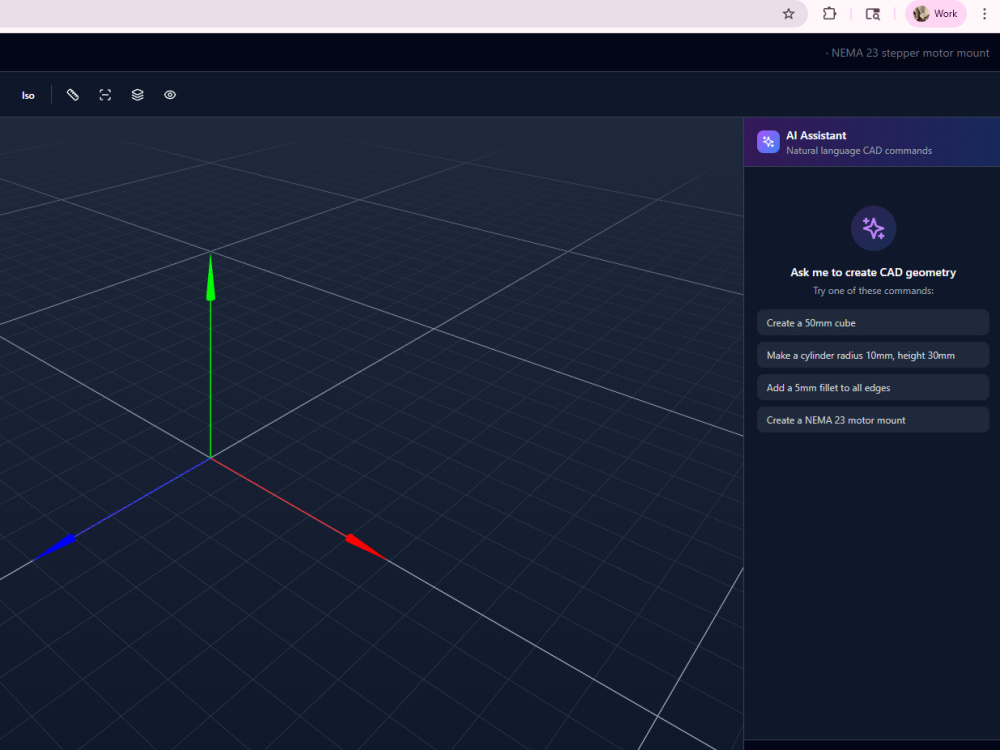The height and width of the screenshot is (750, 1000).
Task: Click the fit-to-view frame icon
Action: point(105,95)
